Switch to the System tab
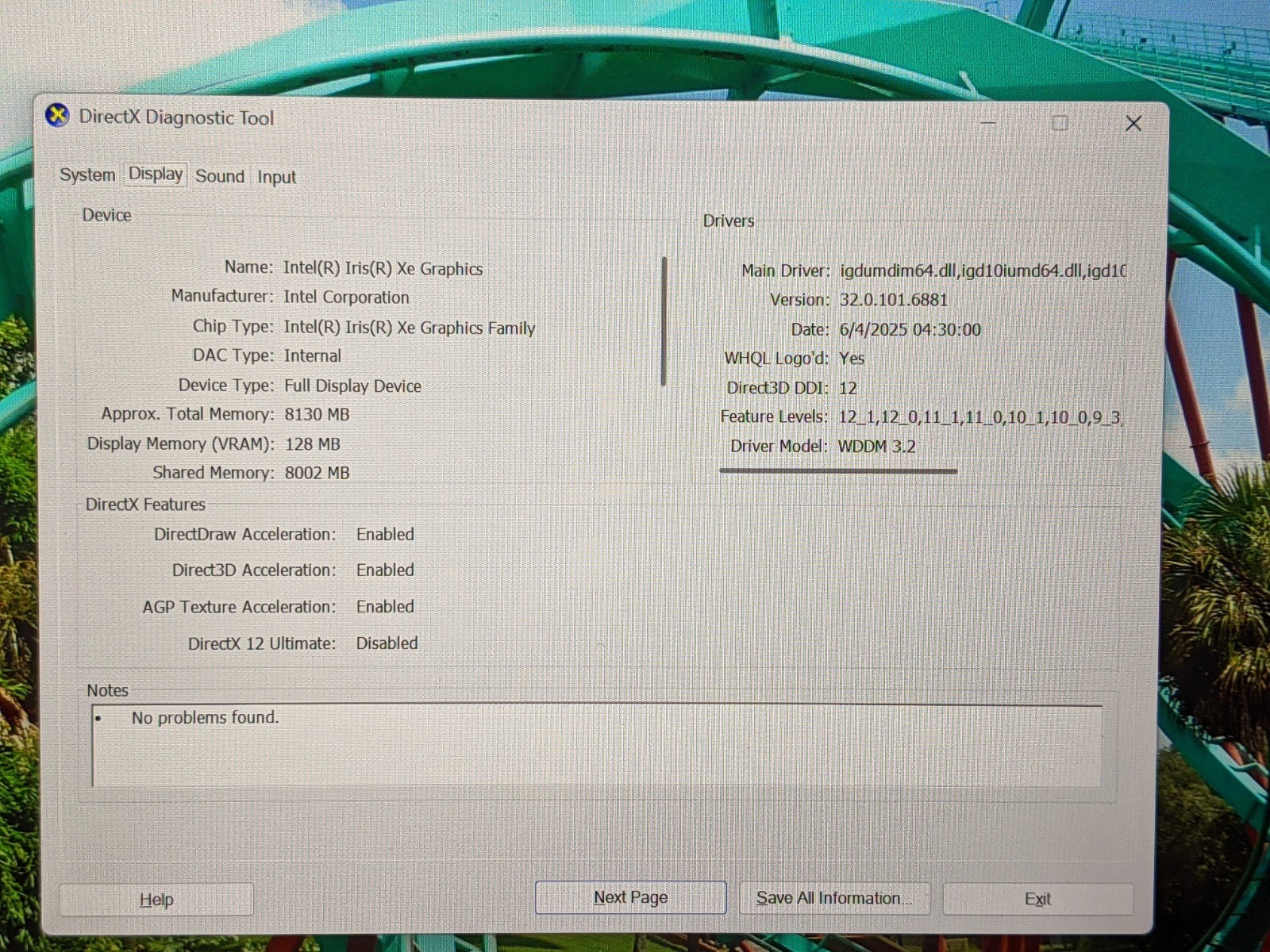This screenshot has width=1270, height=952. [x=87, y=175]
